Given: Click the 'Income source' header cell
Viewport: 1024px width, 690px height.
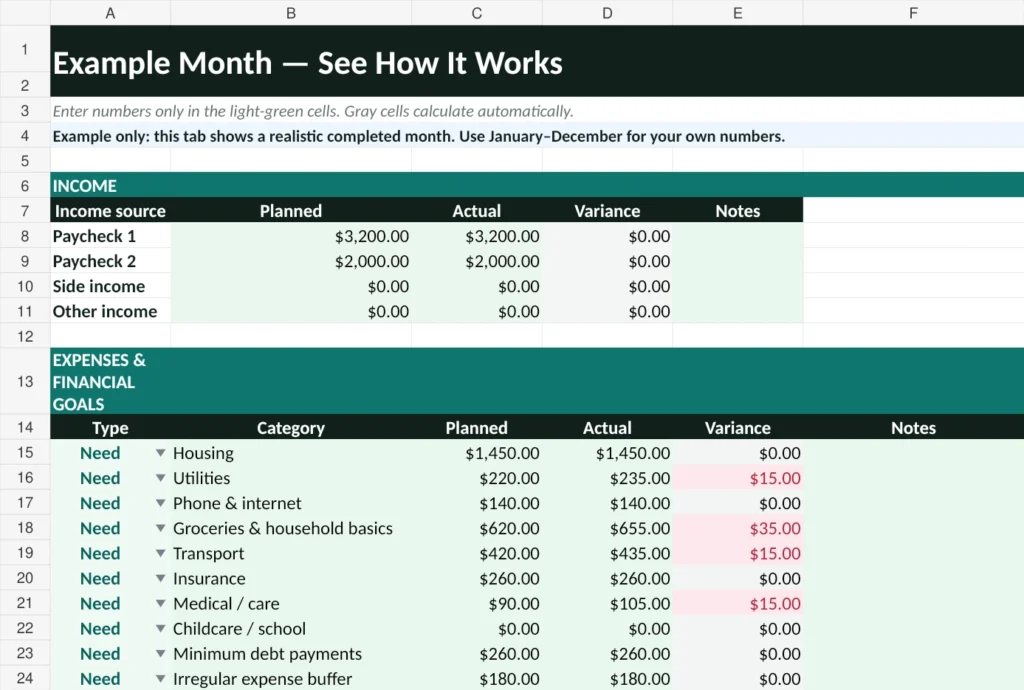Looking at the screenshot, I should [x=110, y=211].
